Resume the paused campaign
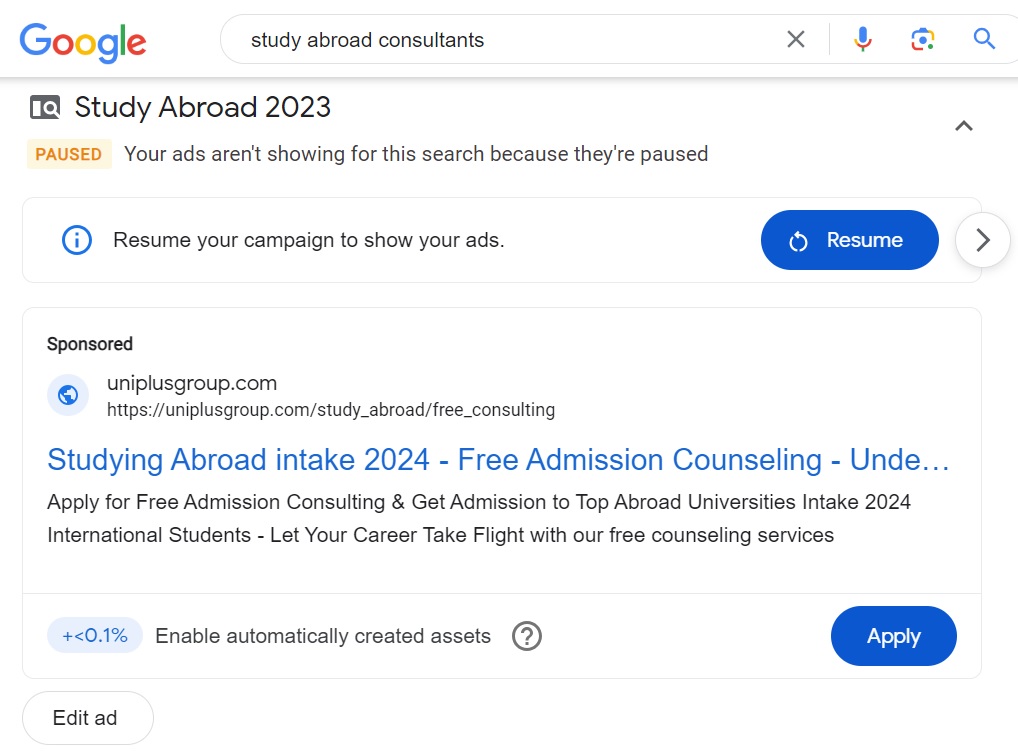This screenshot has width=1018, height=754. (x=849, y=240)
